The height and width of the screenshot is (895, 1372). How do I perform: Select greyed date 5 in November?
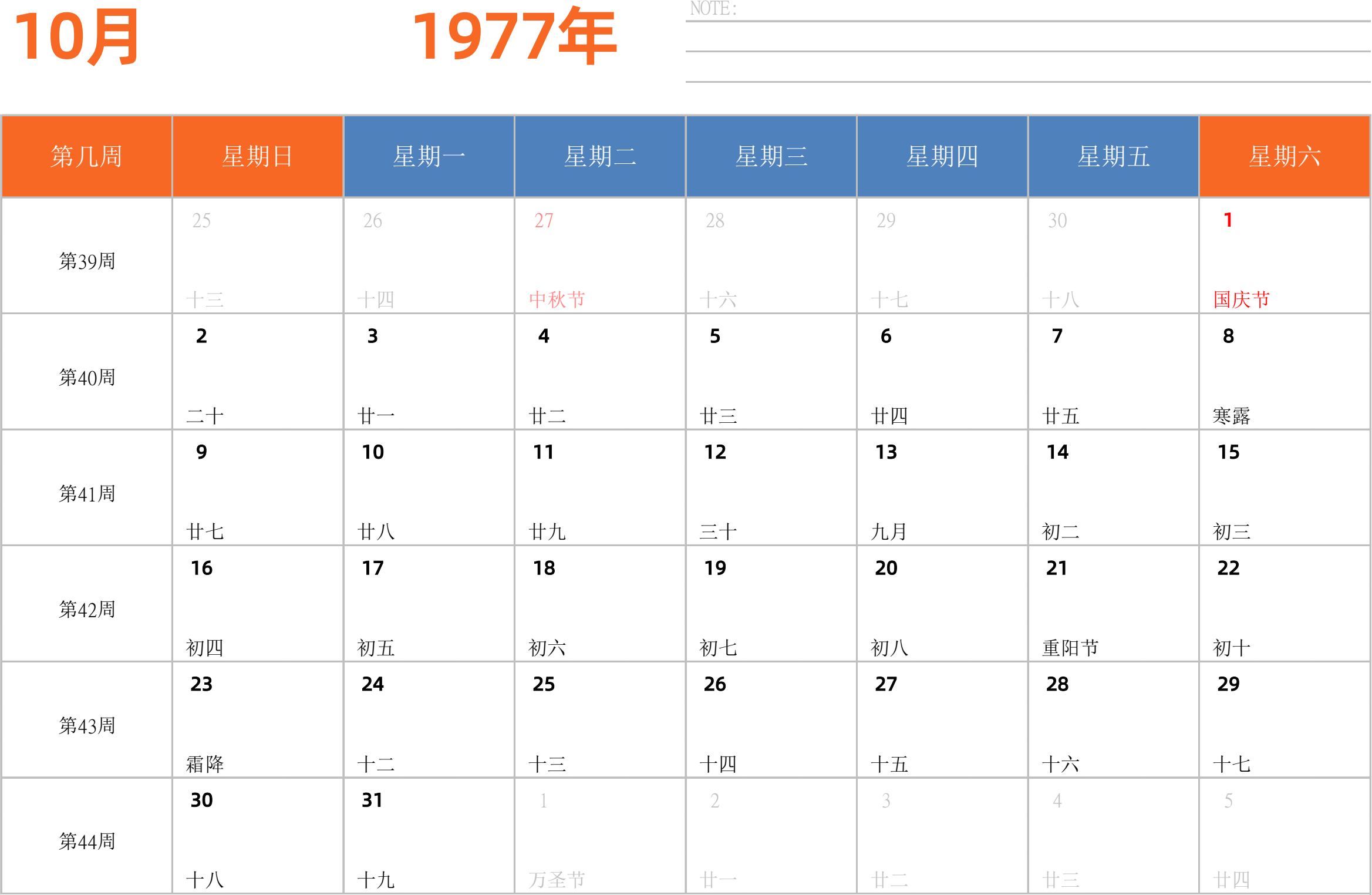1229,801
